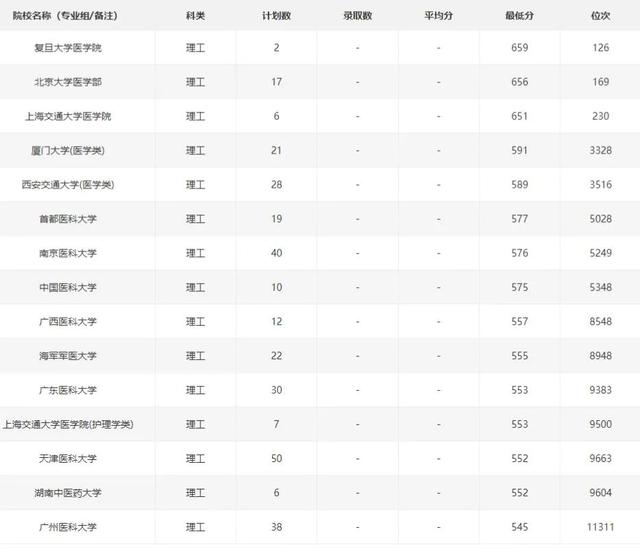
Task: Click minimum score 659 cell
Action: click(520, 48)
